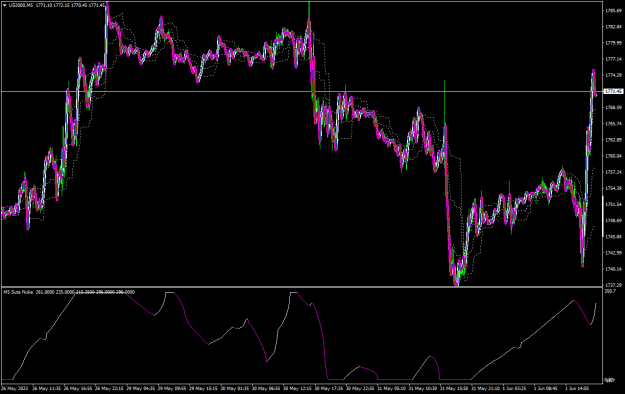Image resolution: width=625 pixels, height=394 pixels.
Task: Click the 1 Jun 03:25 time label
Action: pos(516,388)
